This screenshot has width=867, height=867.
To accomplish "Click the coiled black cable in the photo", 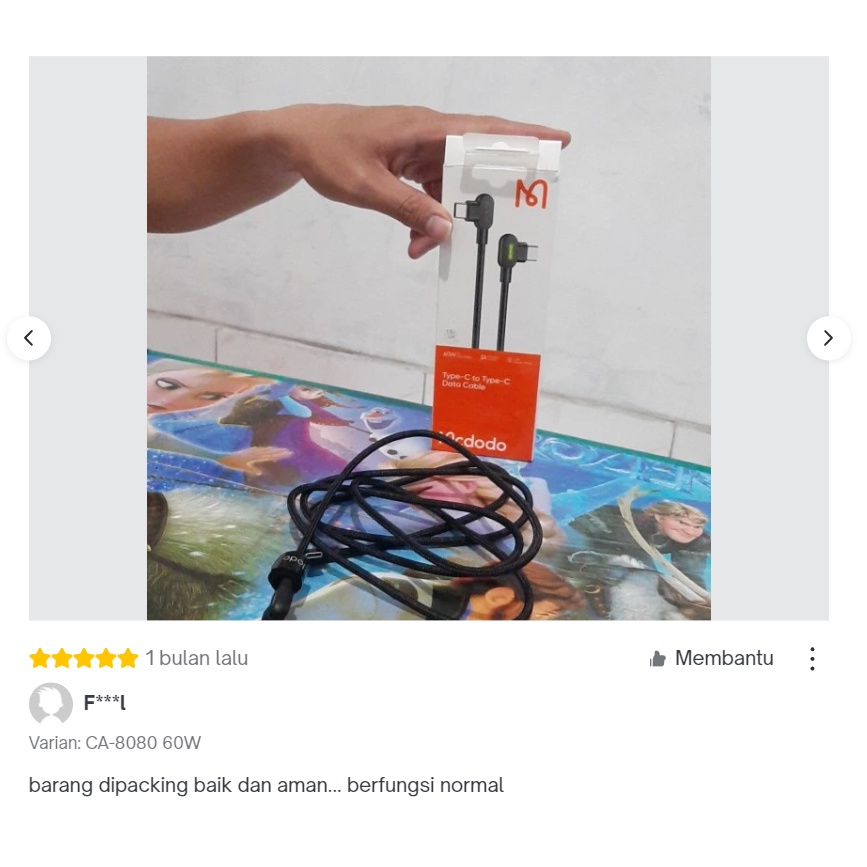I will [408, 526].
